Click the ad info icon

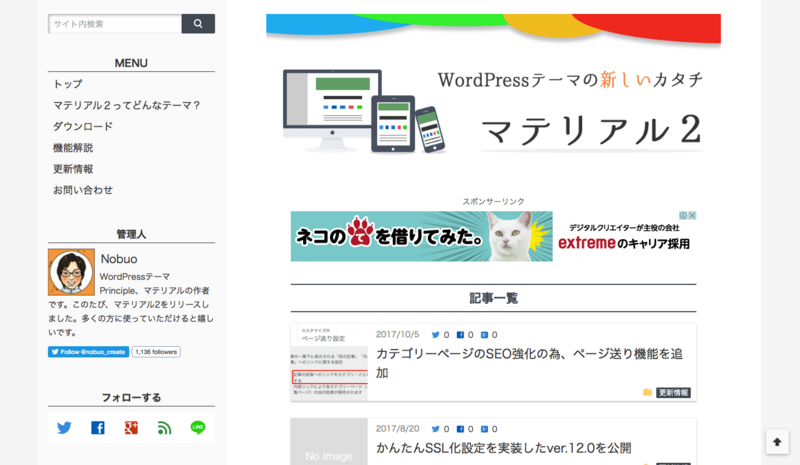coord(683,215)
